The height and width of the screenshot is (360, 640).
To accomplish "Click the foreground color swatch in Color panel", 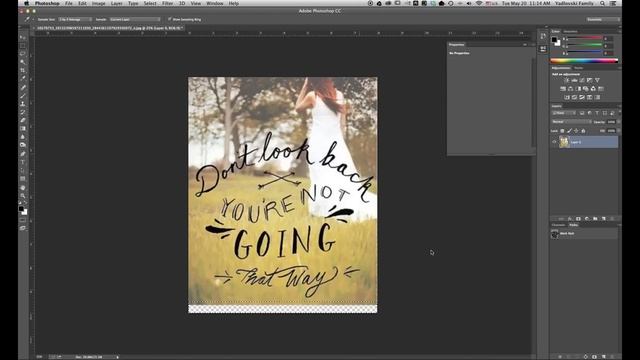I will click(554, 40).
